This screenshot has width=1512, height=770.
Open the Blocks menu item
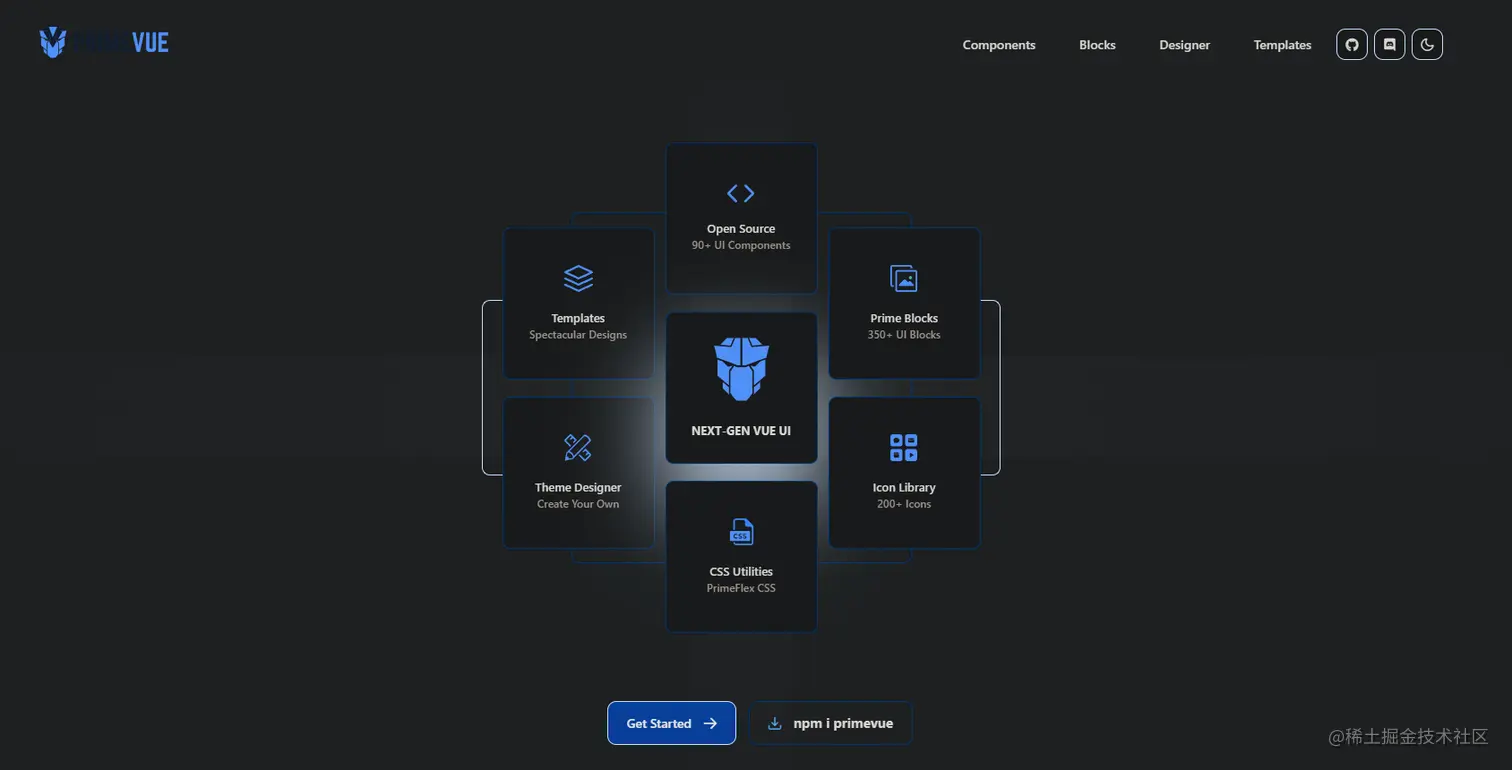point(1097,45)
